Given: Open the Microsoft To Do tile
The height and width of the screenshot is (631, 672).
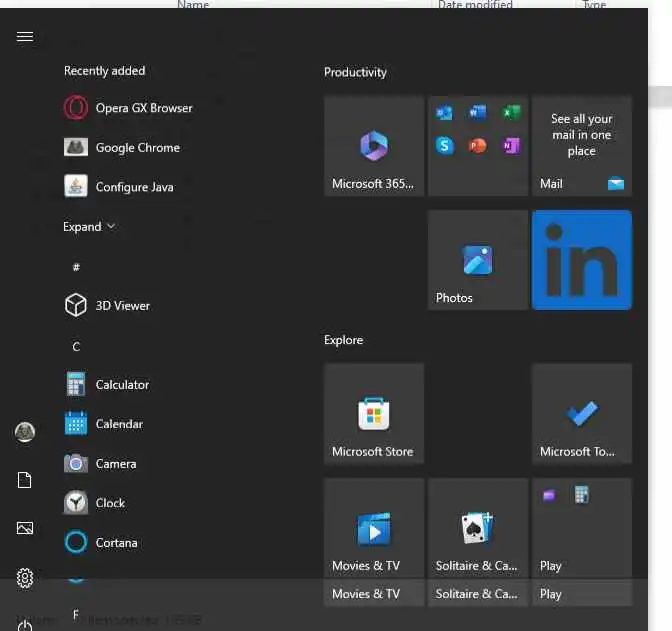Looking at the screenshot, I should point(582,414).
